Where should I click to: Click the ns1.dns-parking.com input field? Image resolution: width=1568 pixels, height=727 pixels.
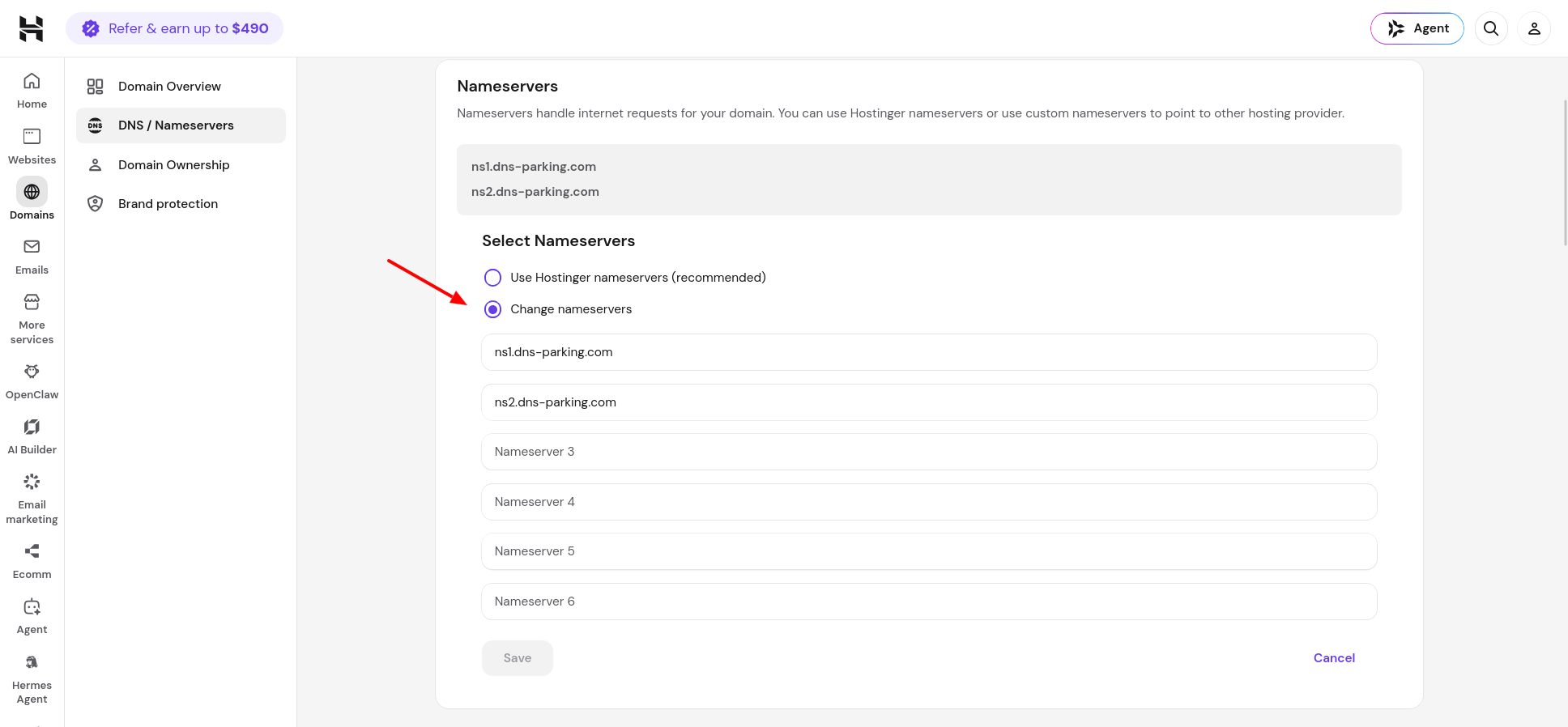tap(929, 352)
